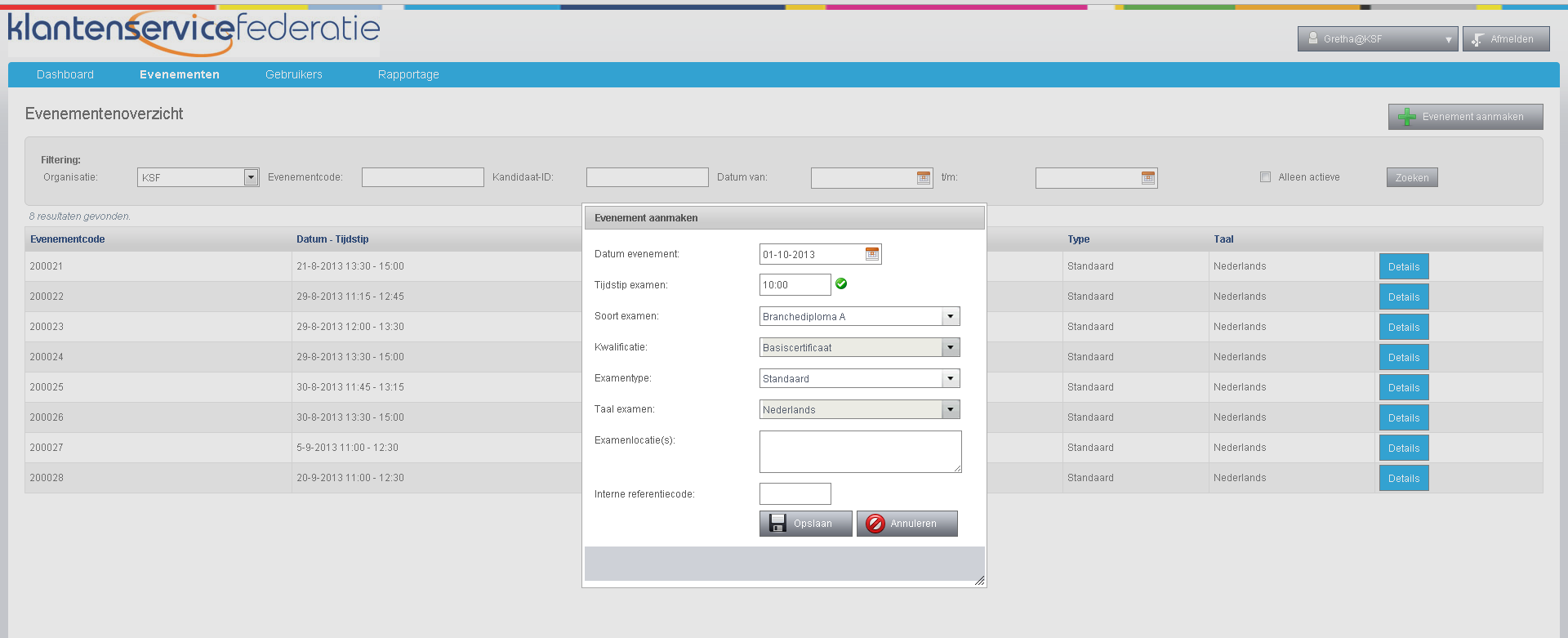Screen dimensions: 1568x638
Task: Click the Interne referentiecode field
Action: (795, 493)
